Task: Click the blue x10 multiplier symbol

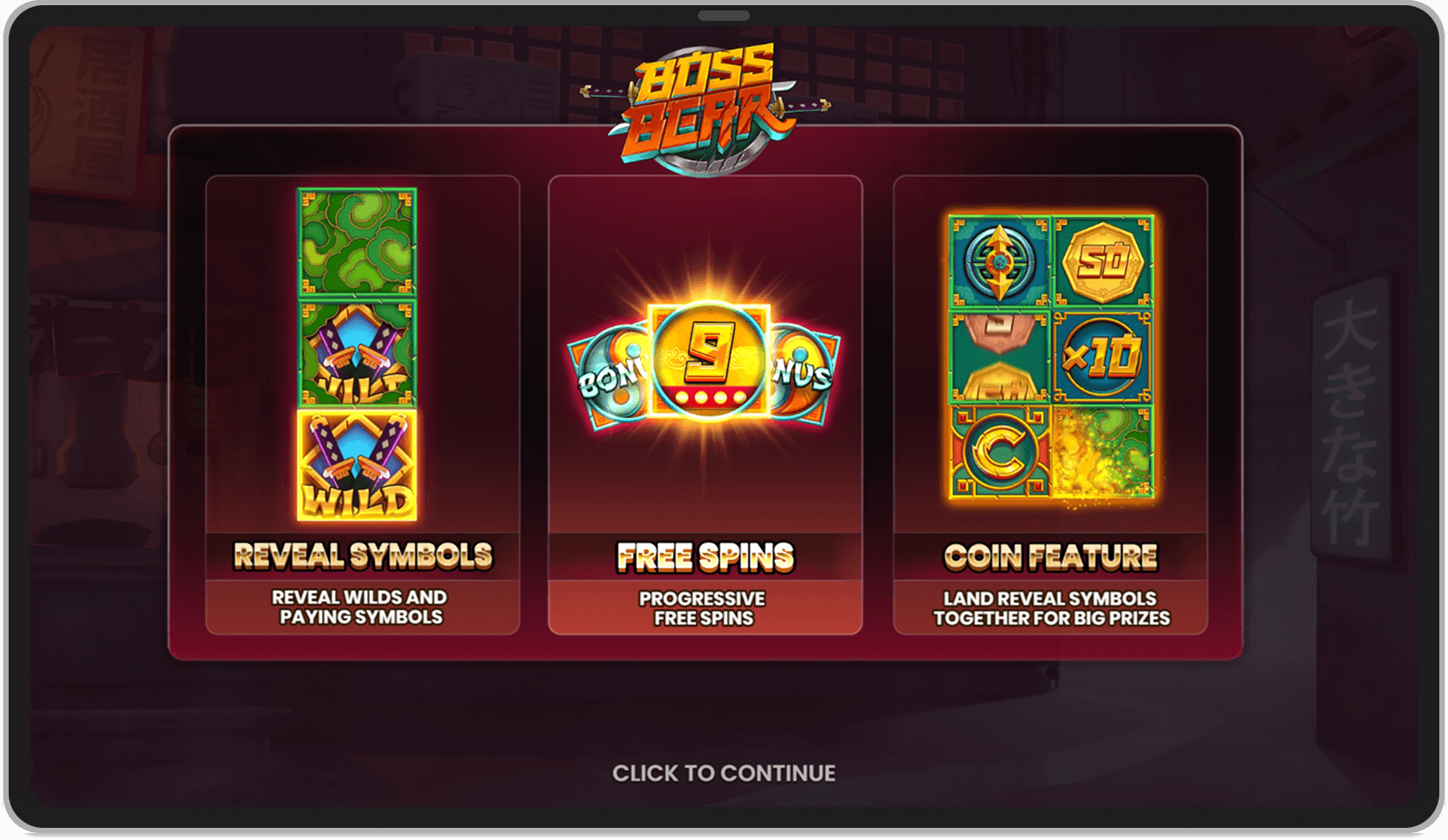Action: (1102, 356)
